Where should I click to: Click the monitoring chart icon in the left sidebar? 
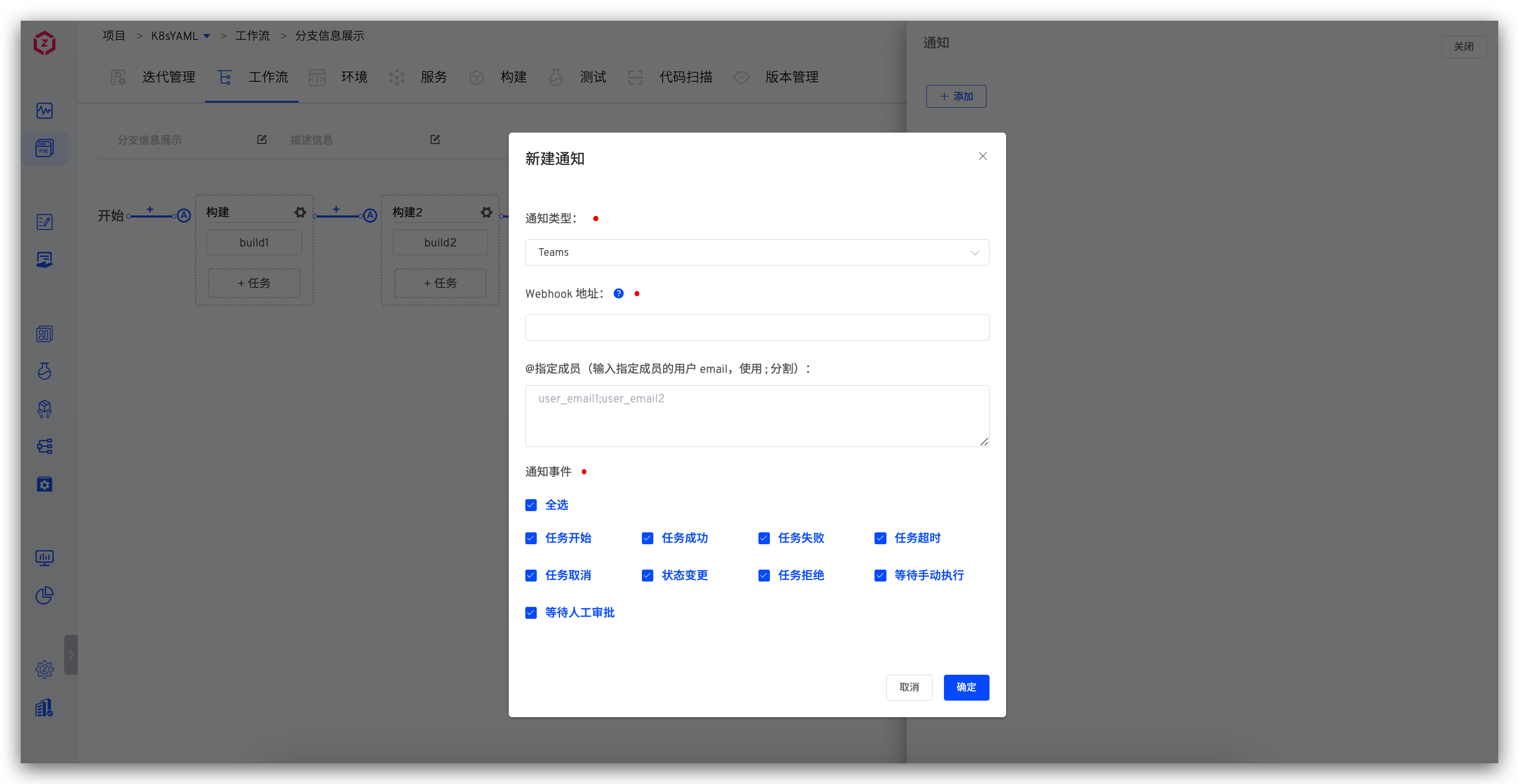tap(44, 110)
